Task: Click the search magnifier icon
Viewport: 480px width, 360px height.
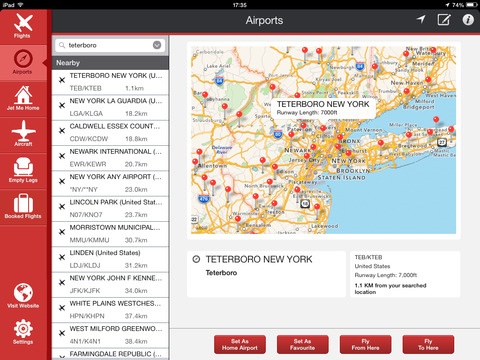Action: tap(62, 45)
